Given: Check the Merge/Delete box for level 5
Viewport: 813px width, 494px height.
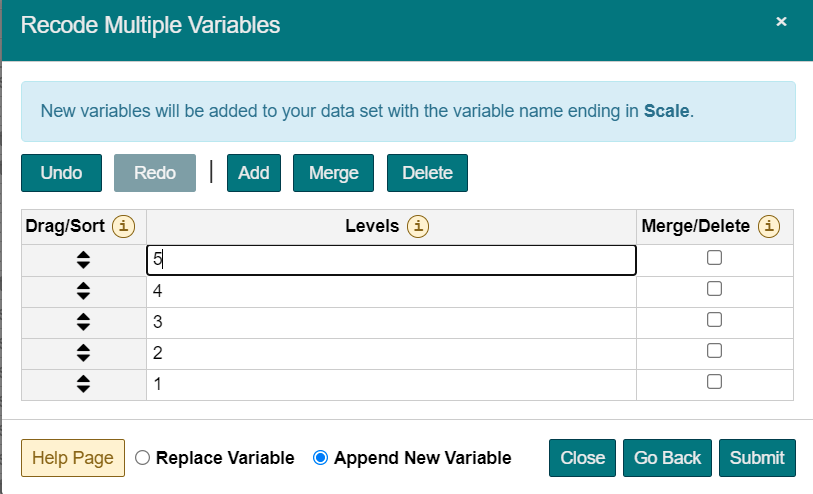Looking at the screenshot, I should click(714, 258).
